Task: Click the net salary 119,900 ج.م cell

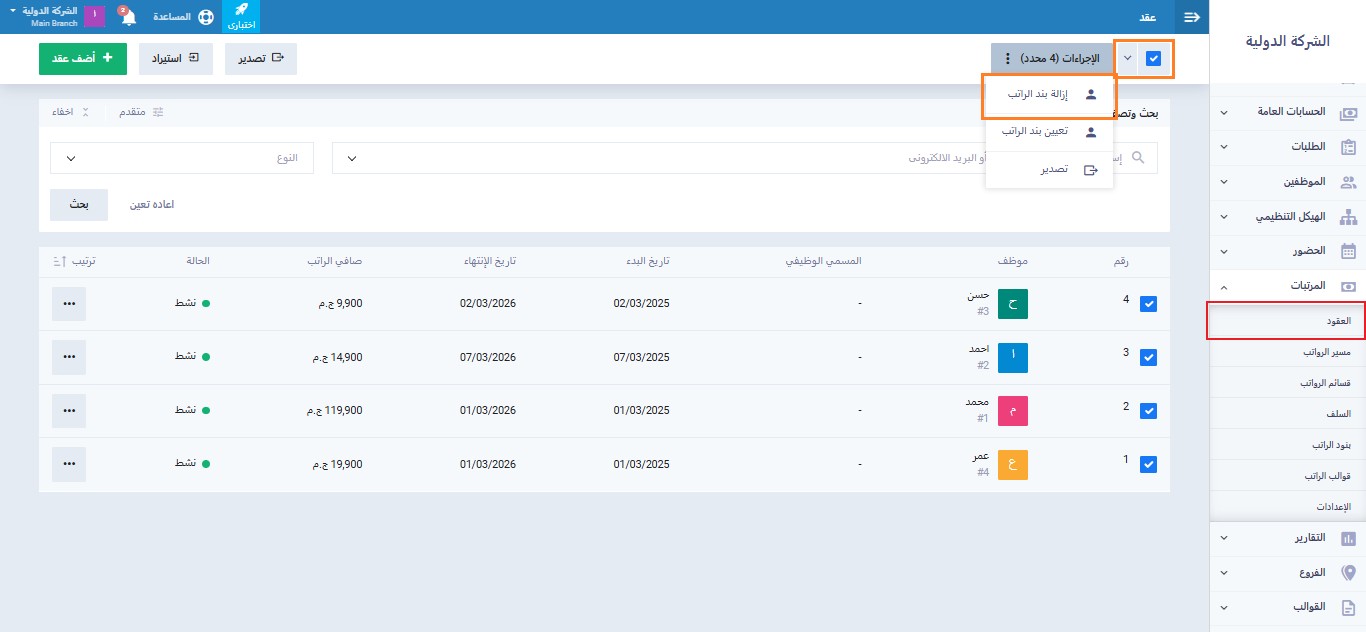Action: pos(335,411)
